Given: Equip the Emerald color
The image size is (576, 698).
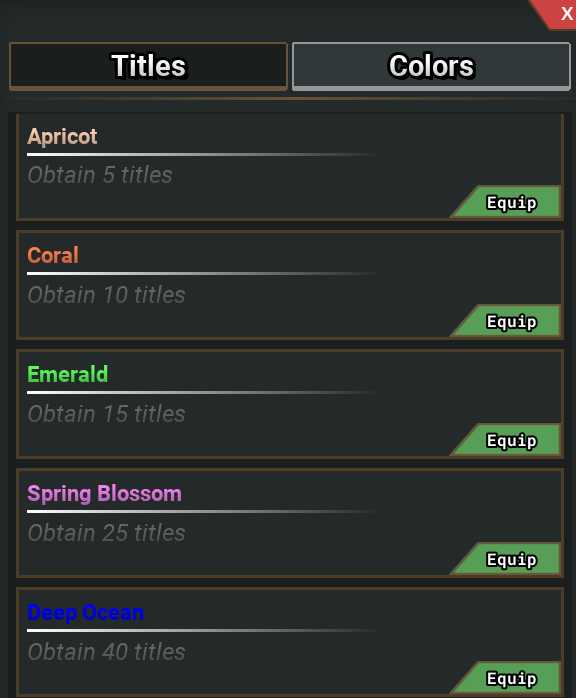Looking at the screenshot, I should pos(506,440).
